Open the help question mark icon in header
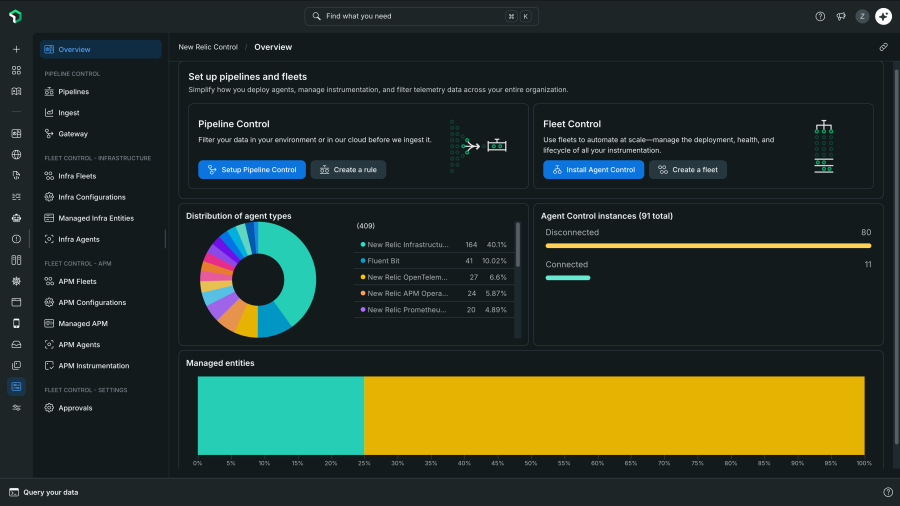The image size is (900, 506). pyautogui.click(x=820, y=16)
